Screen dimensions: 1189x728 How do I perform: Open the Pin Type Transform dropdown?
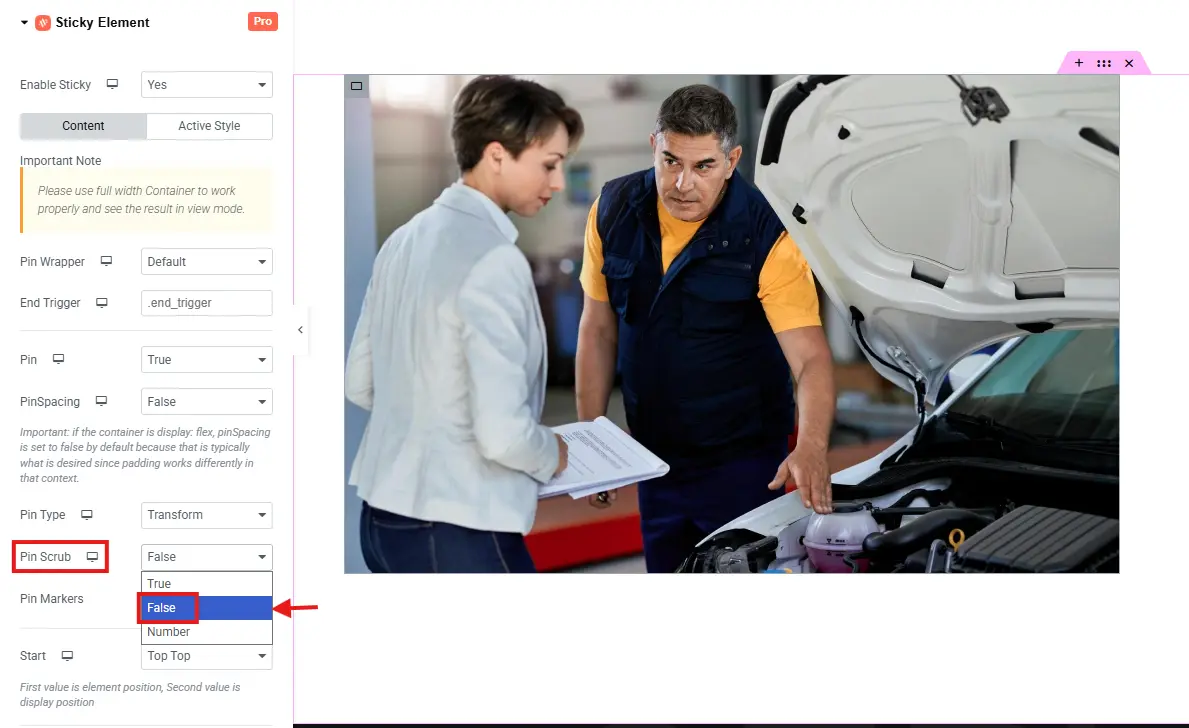click(206, 515)
